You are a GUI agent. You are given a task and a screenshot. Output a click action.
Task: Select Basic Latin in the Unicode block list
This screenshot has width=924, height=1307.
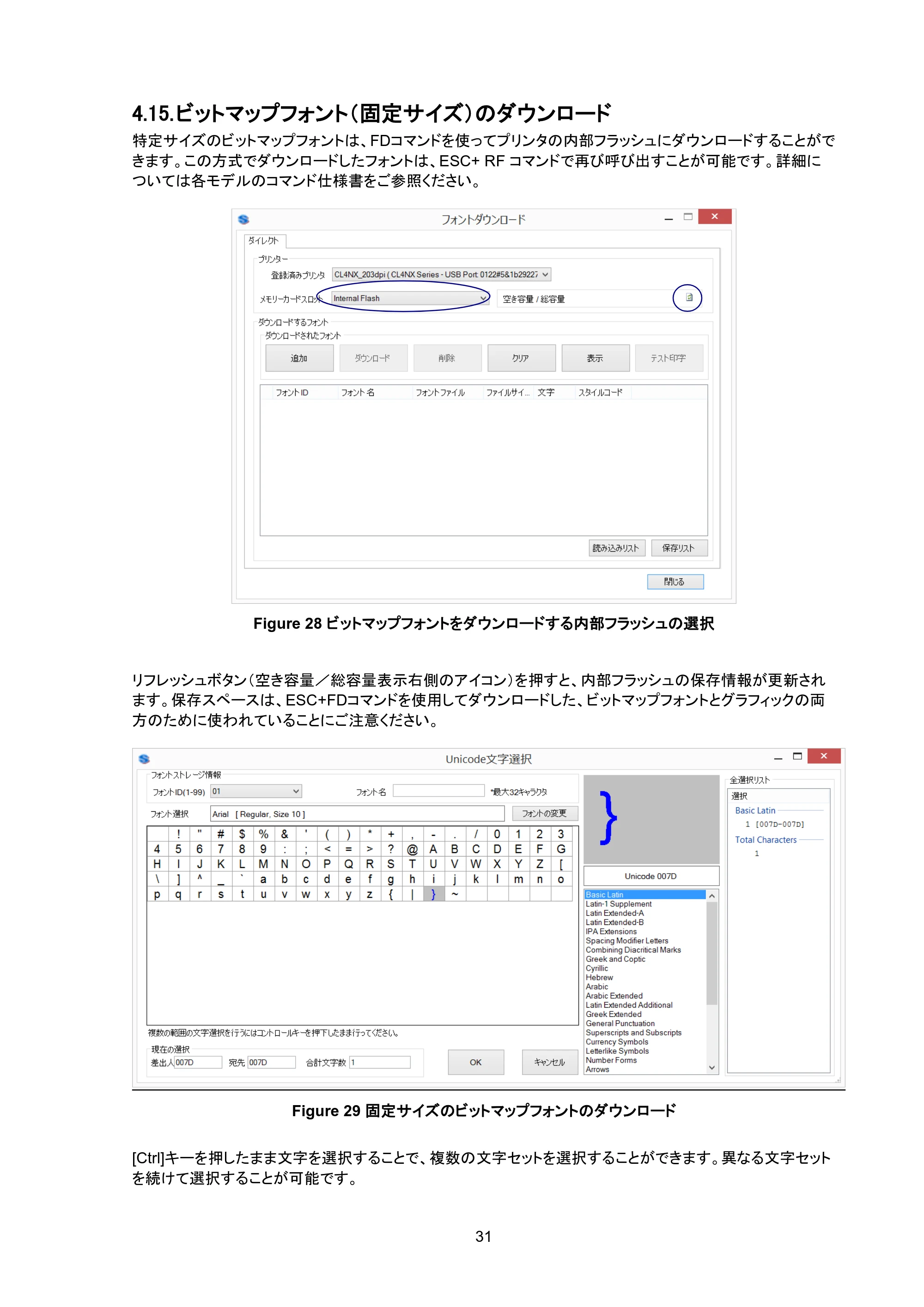[x=645, y=895]
